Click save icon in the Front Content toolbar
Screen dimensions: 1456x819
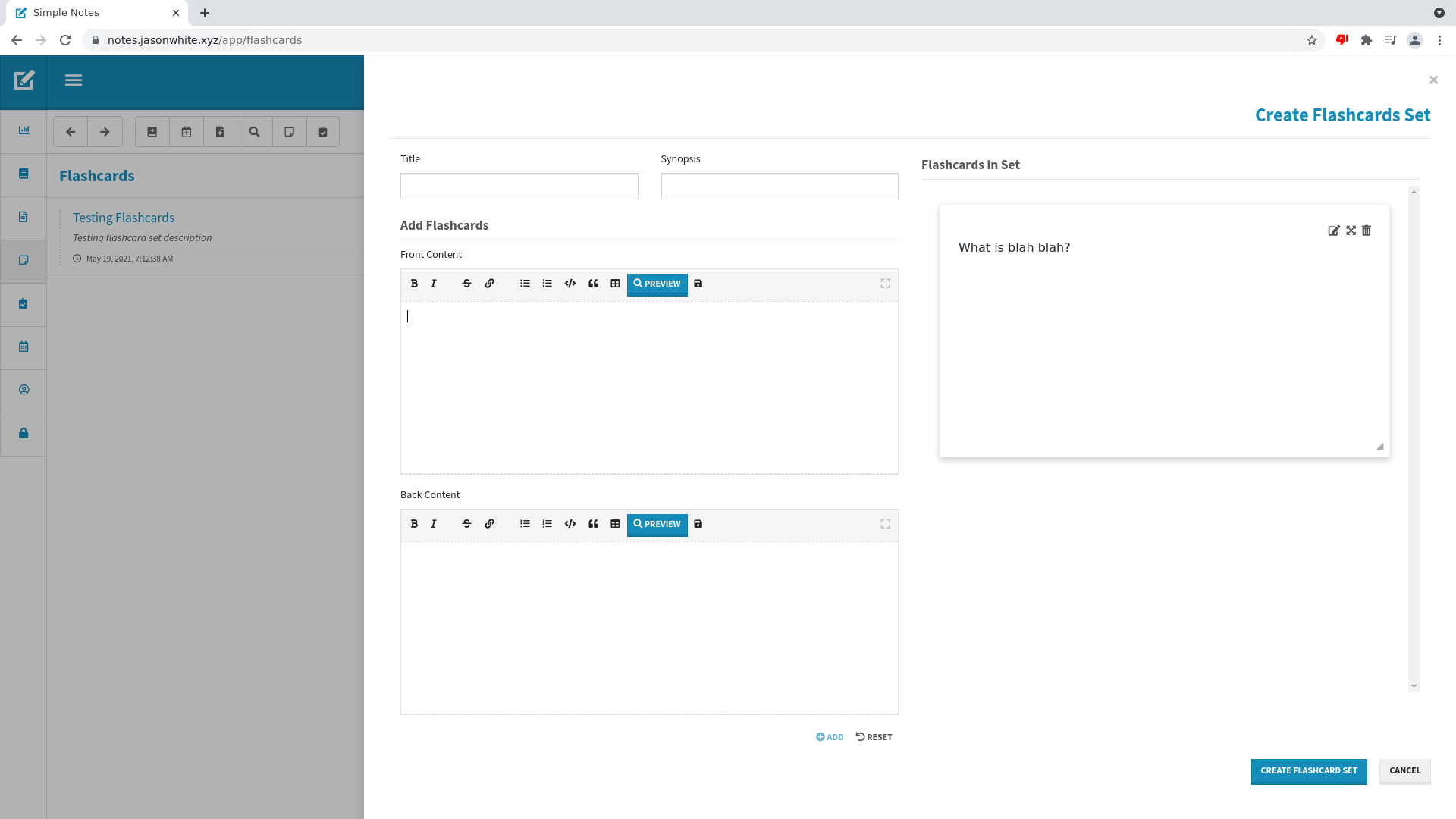pos(698,284)
